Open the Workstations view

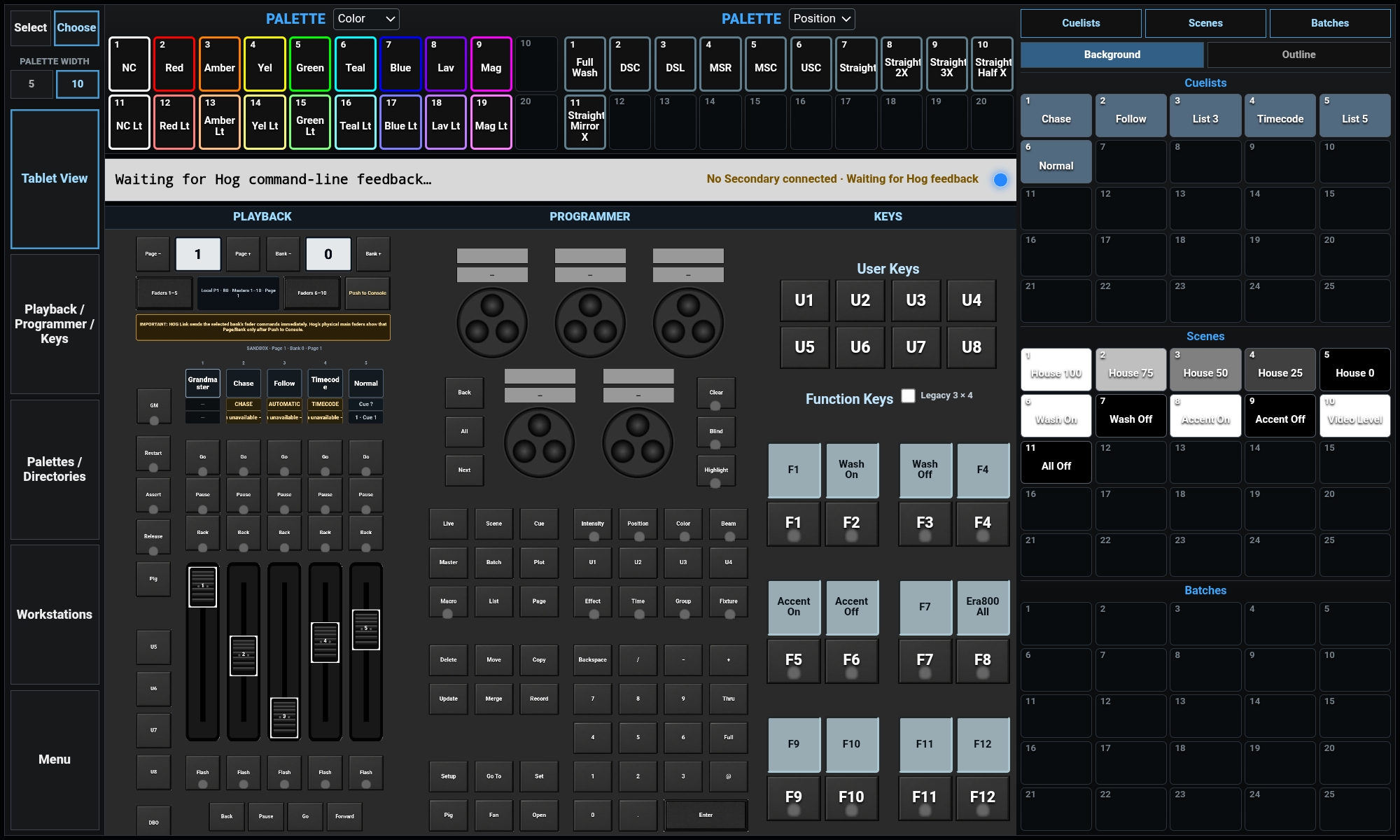[x=55, y=615]
